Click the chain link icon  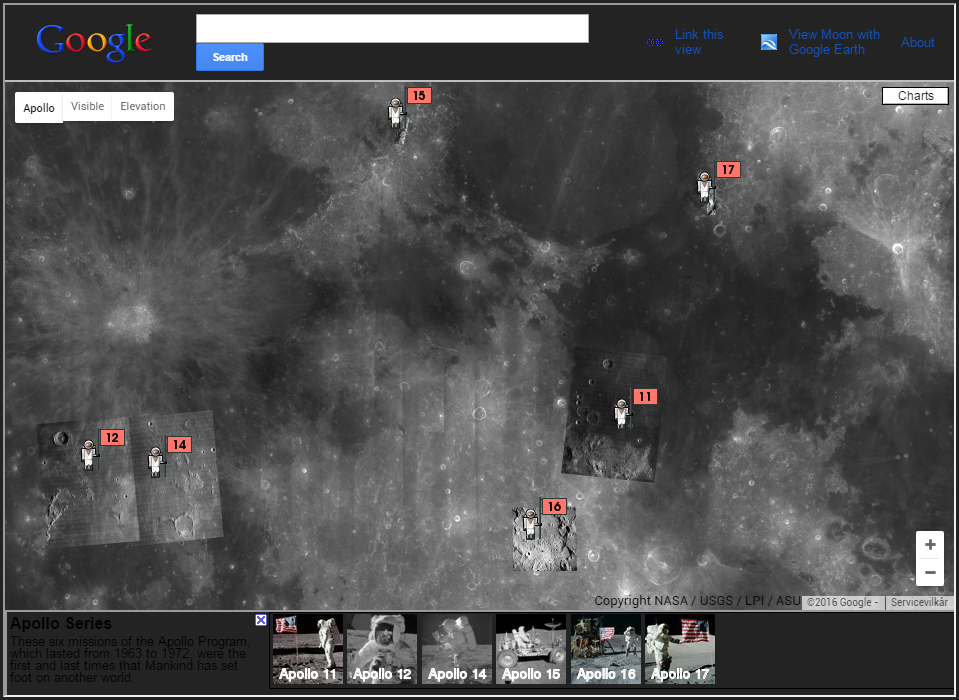coord(655,43)
